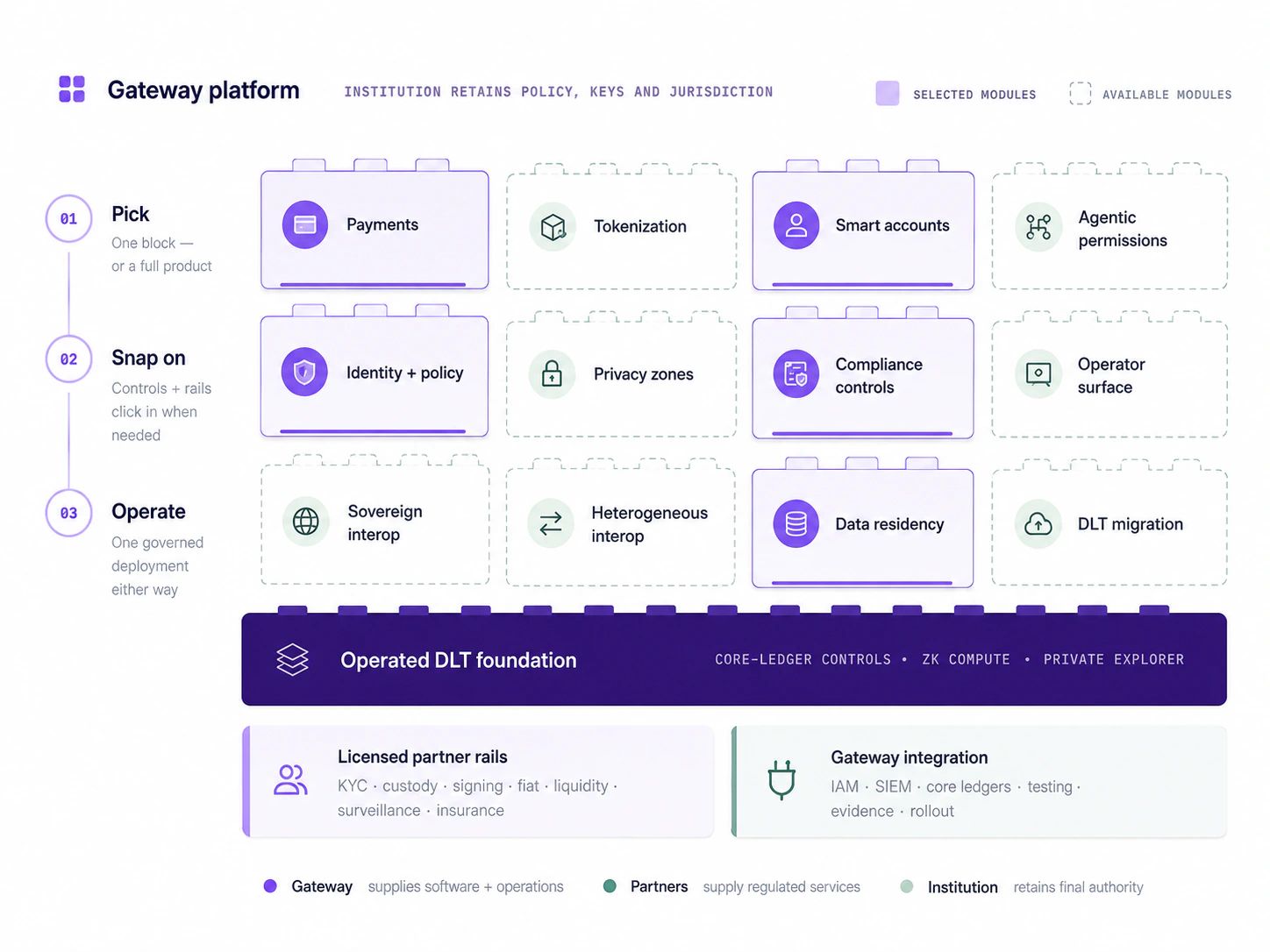Viewport: 1270px width, 952px height.
Task: Click 'One block — or a full product'
Action: click(x=161, y=254)
